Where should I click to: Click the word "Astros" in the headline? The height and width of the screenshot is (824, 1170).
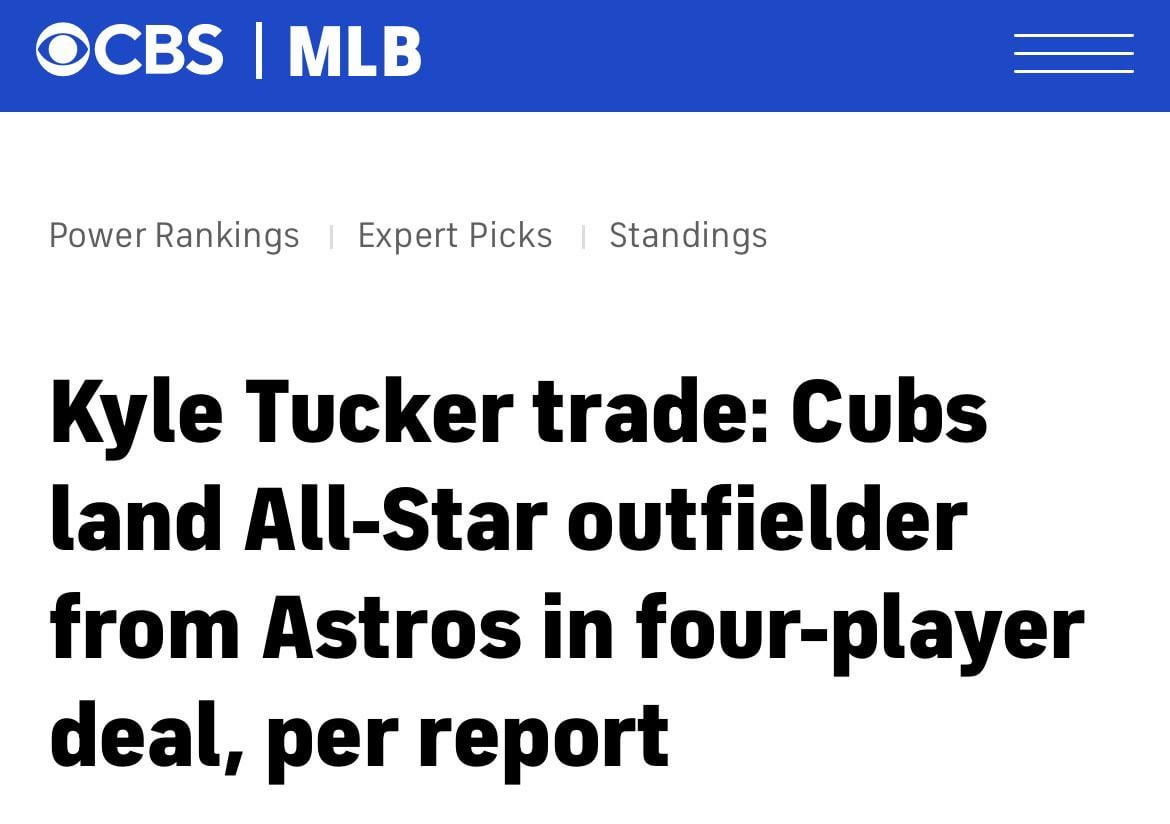[392, 629]
